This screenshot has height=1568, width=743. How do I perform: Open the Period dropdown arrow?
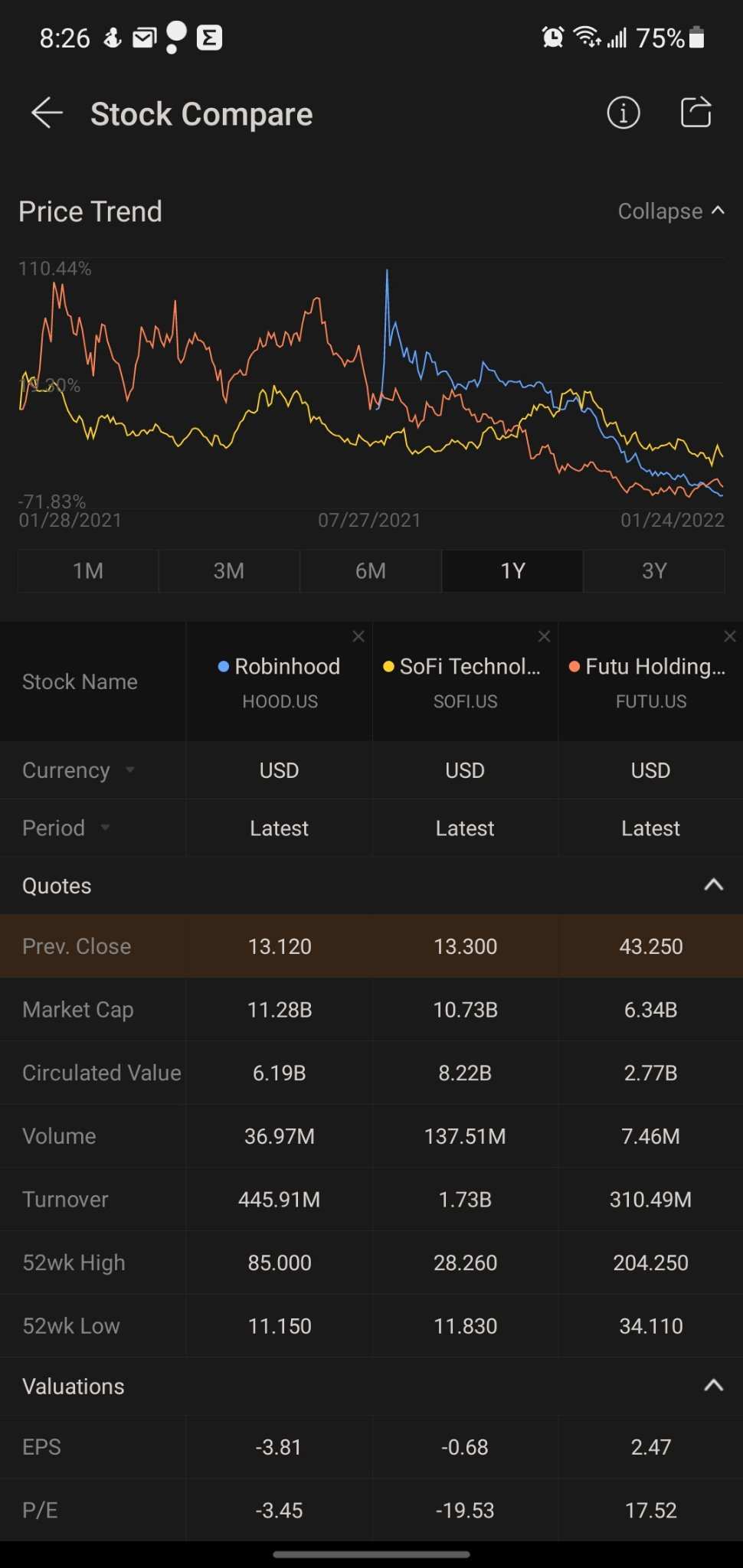[x=106, y=828]
